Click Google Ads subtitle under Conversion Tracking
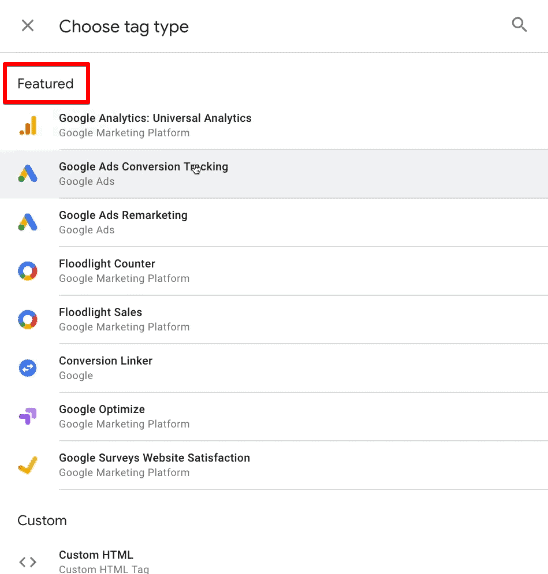This screenshot has width=548, height=574. pyautogui.click(x=87, y=181)
